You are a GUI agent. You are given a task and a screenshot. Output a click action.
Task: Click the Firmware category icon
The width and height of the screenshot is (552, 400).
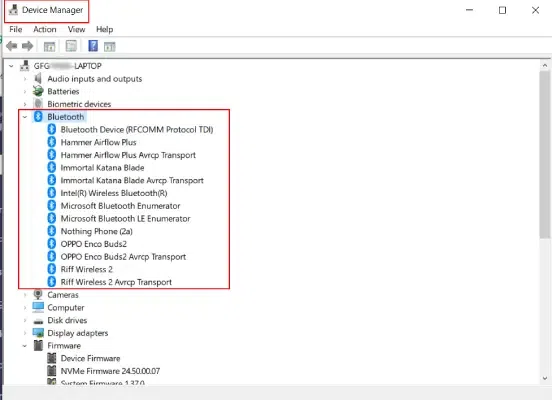tap(38, 345)
